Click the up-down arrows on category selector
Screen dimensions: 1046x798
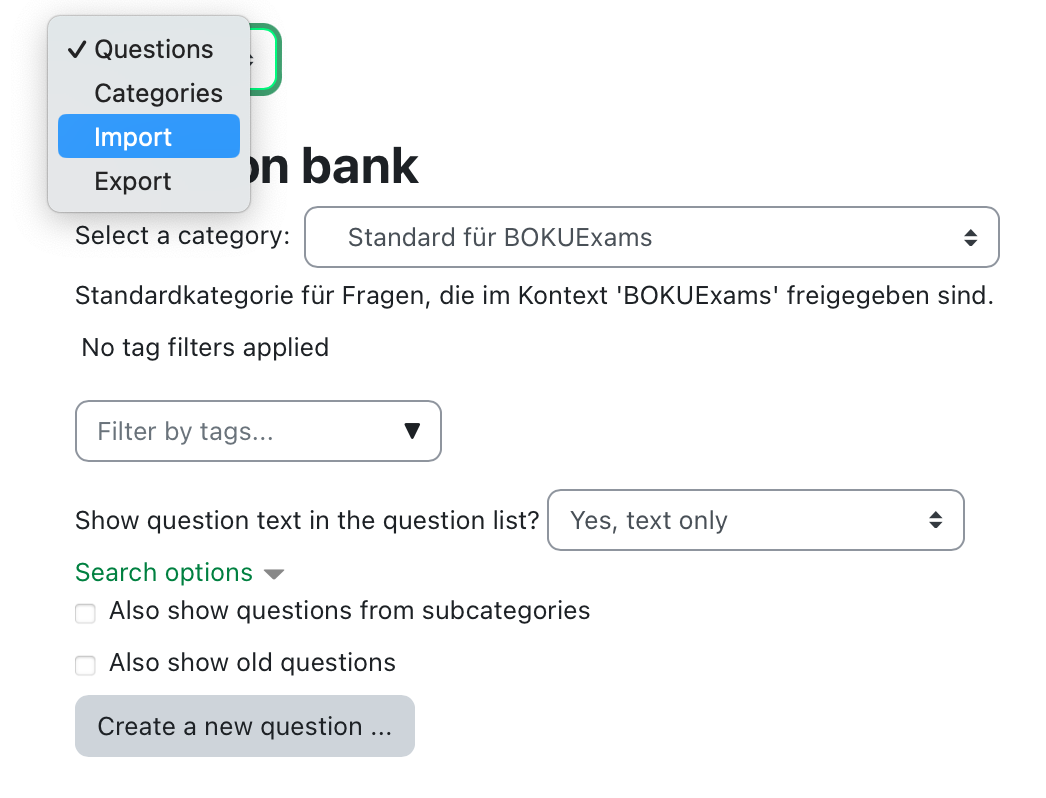click(x=971, y=238)
